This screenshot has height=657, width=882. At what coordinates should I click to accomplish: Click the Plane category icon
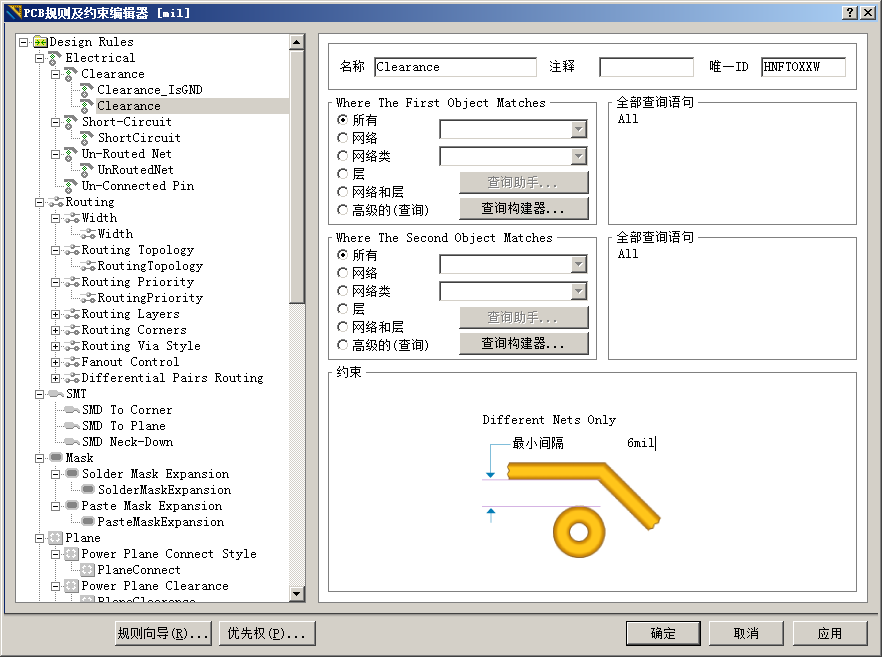tap(55, 538)
